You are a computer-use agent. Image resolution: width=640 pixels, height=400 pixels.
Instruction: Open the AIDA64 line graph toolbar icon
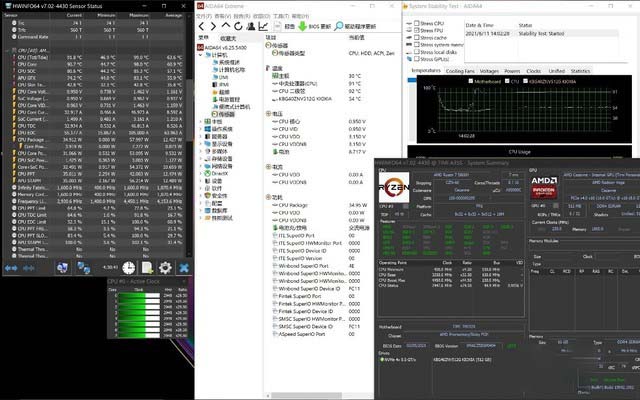pyautogui.click(x=263, y=26)
